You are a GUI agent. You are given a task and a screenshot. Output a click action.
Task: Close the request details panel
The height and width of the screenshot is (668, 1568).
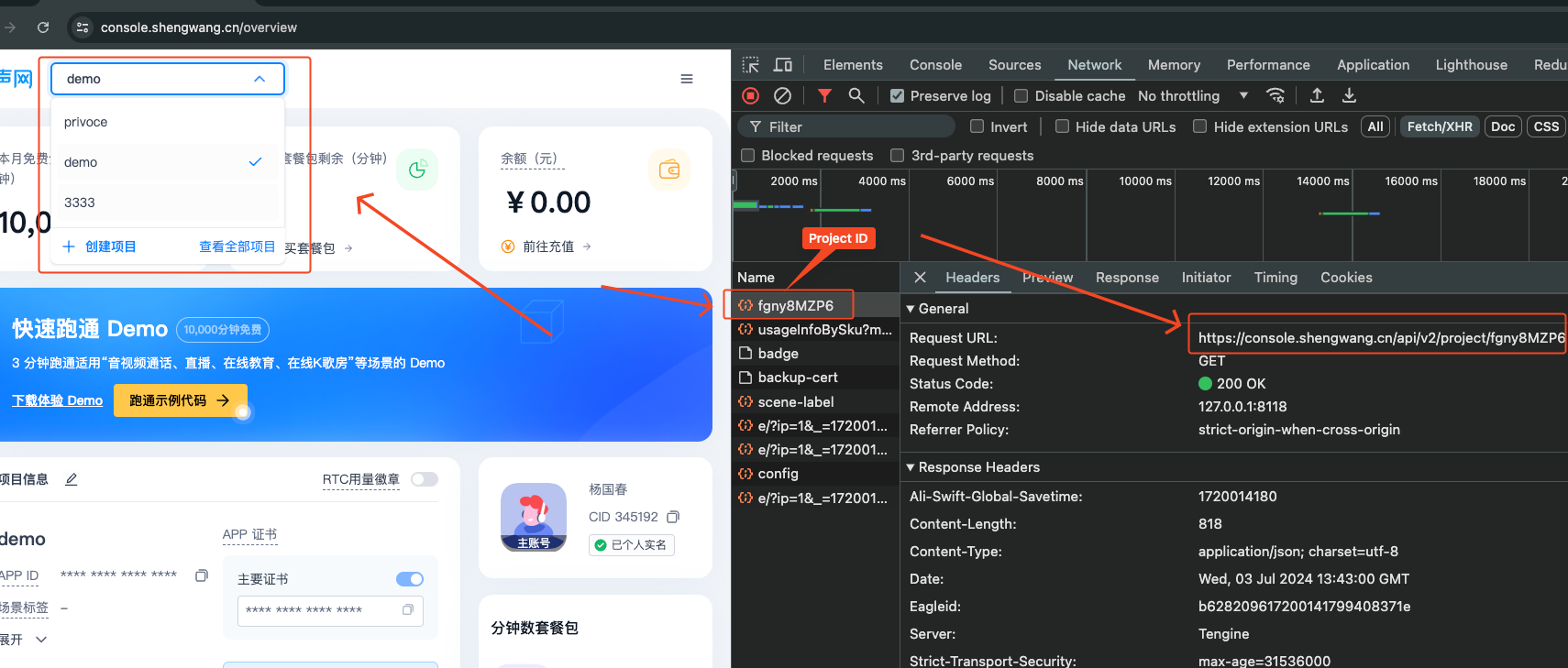point(920,278)
